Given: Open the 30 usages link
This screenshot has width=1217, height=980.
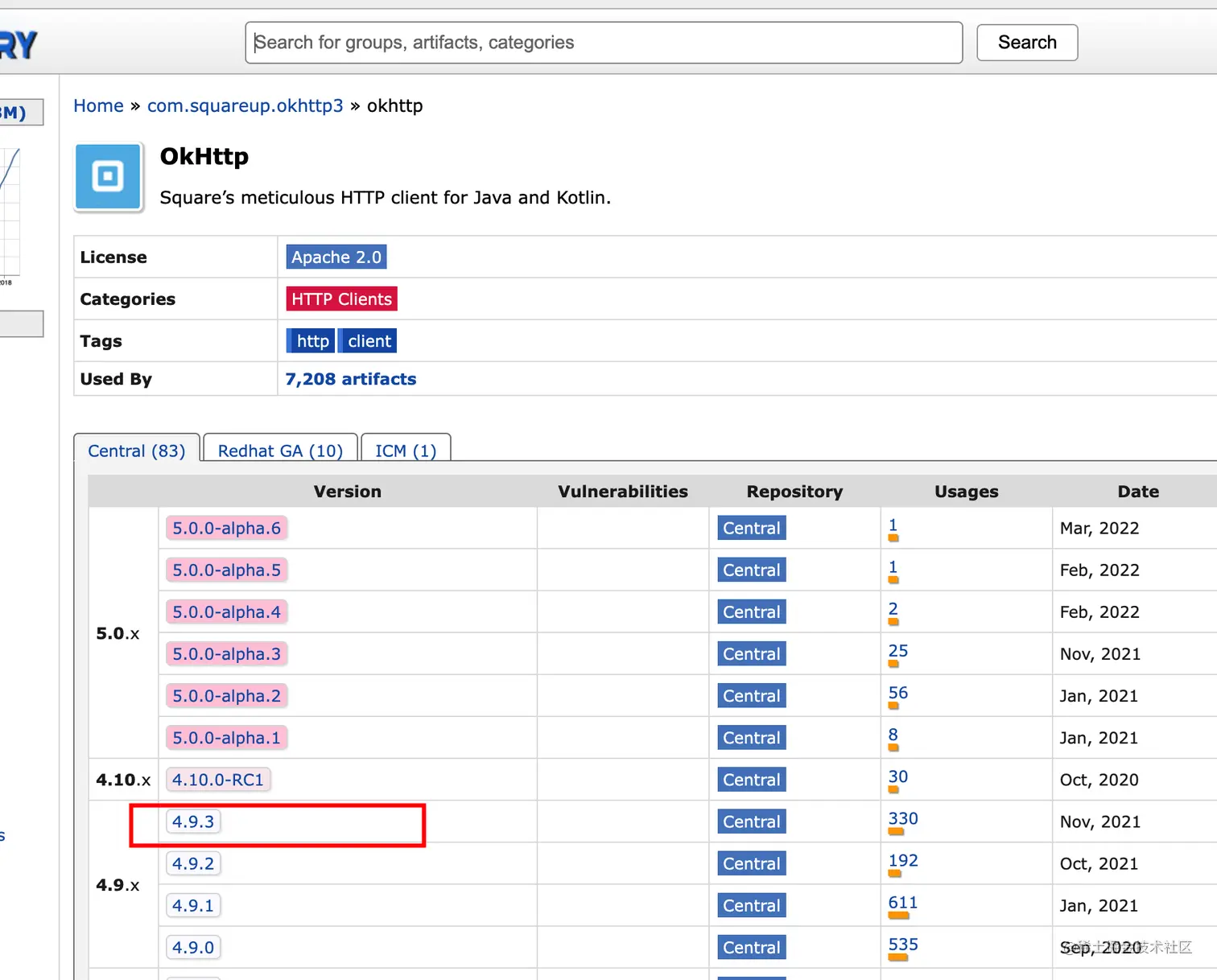Looking at the screenshot, I should click(898, 776).
